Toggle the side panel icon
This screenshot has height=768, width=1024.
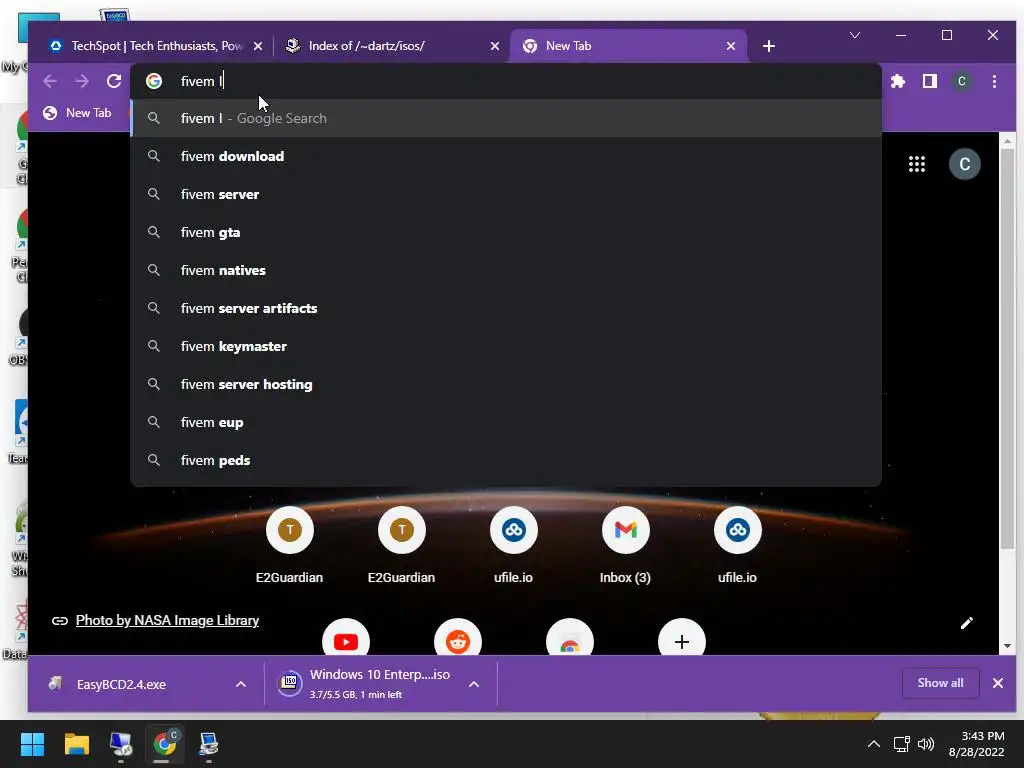[x=929, y=81]
